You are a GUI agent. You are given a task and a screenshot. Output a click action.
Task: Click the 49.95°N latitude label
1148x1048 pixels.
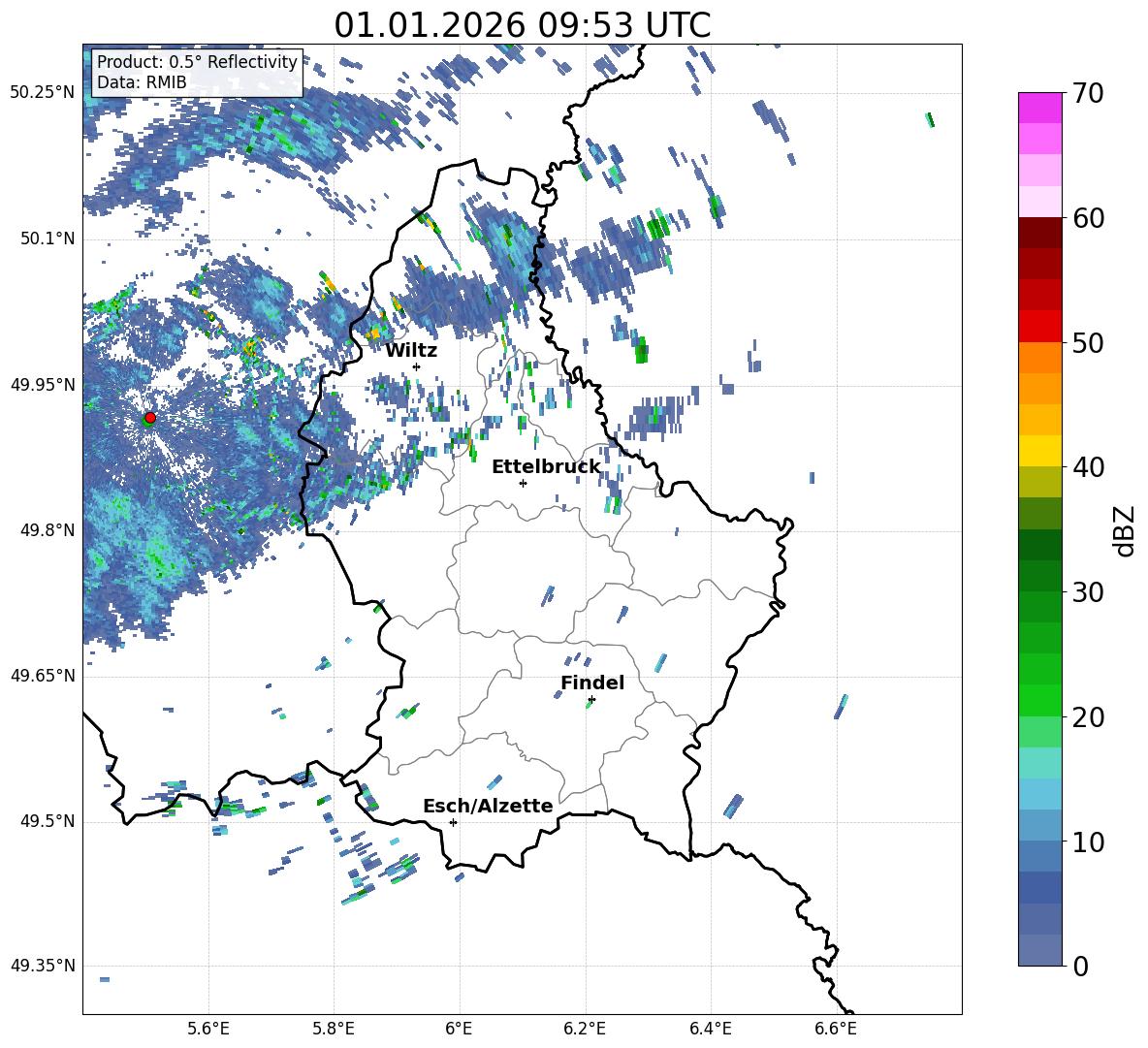43,385
